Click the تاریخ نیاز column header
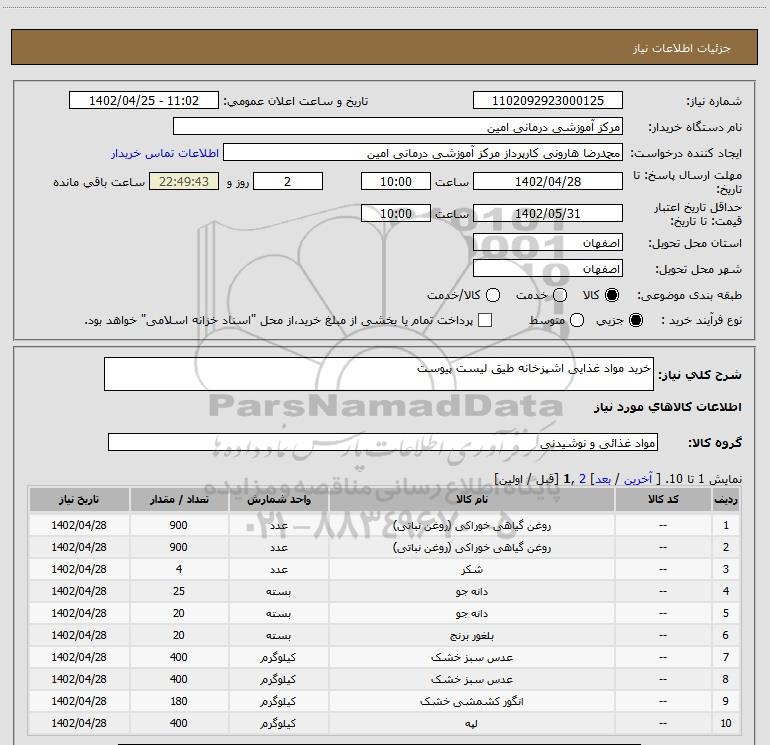This screenshot has height=745, width=770. pyautogui.click(x=79, y=499)
